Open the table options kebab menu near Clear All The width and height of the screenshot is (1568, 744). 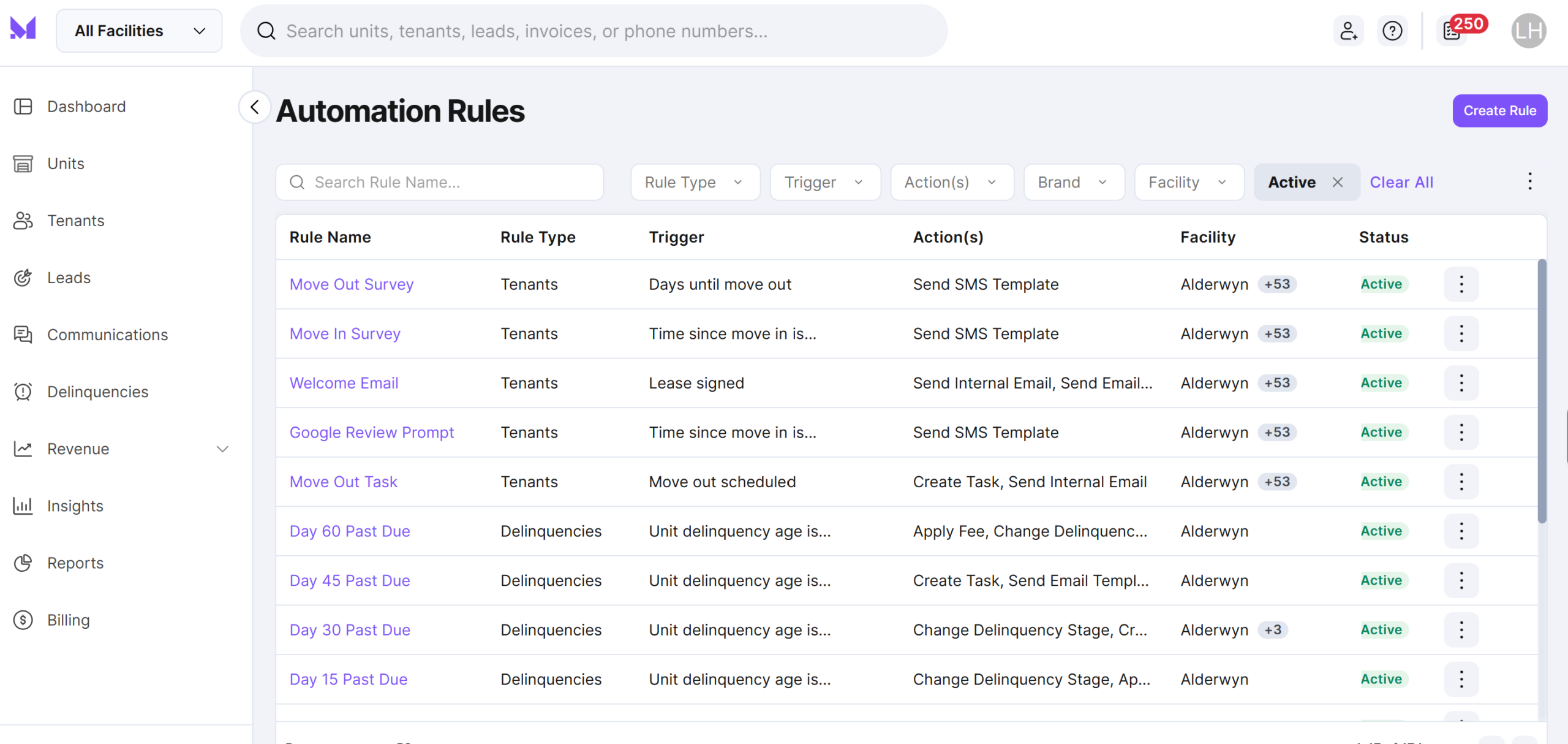click(x=1529, y=181)
